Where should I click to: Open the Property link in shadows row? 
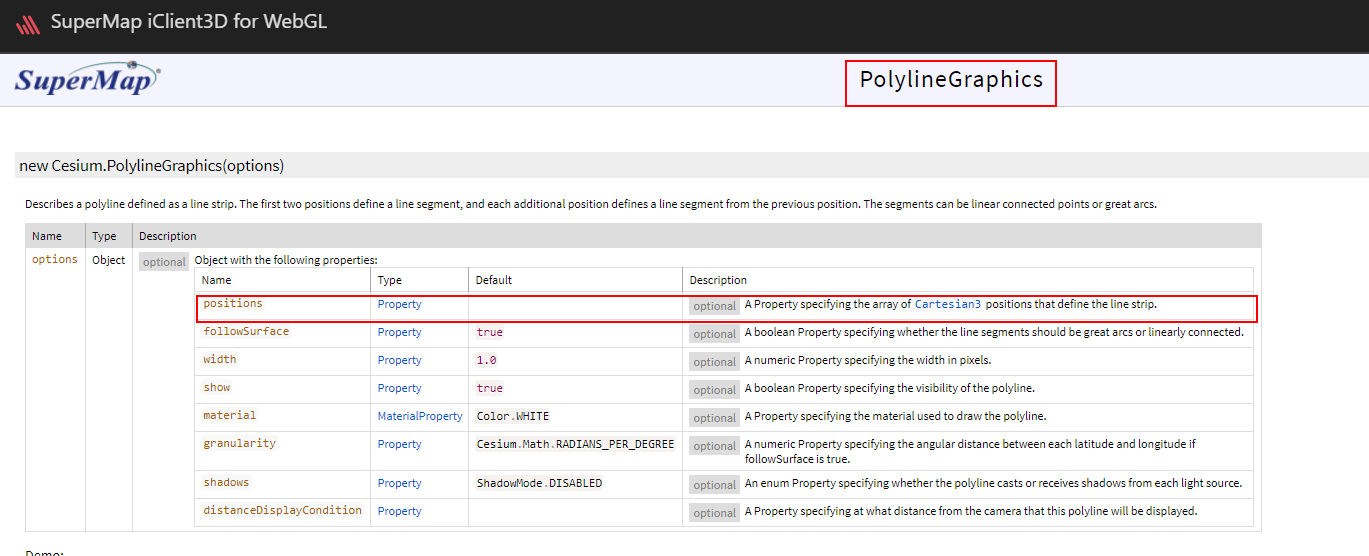point(399,483)
